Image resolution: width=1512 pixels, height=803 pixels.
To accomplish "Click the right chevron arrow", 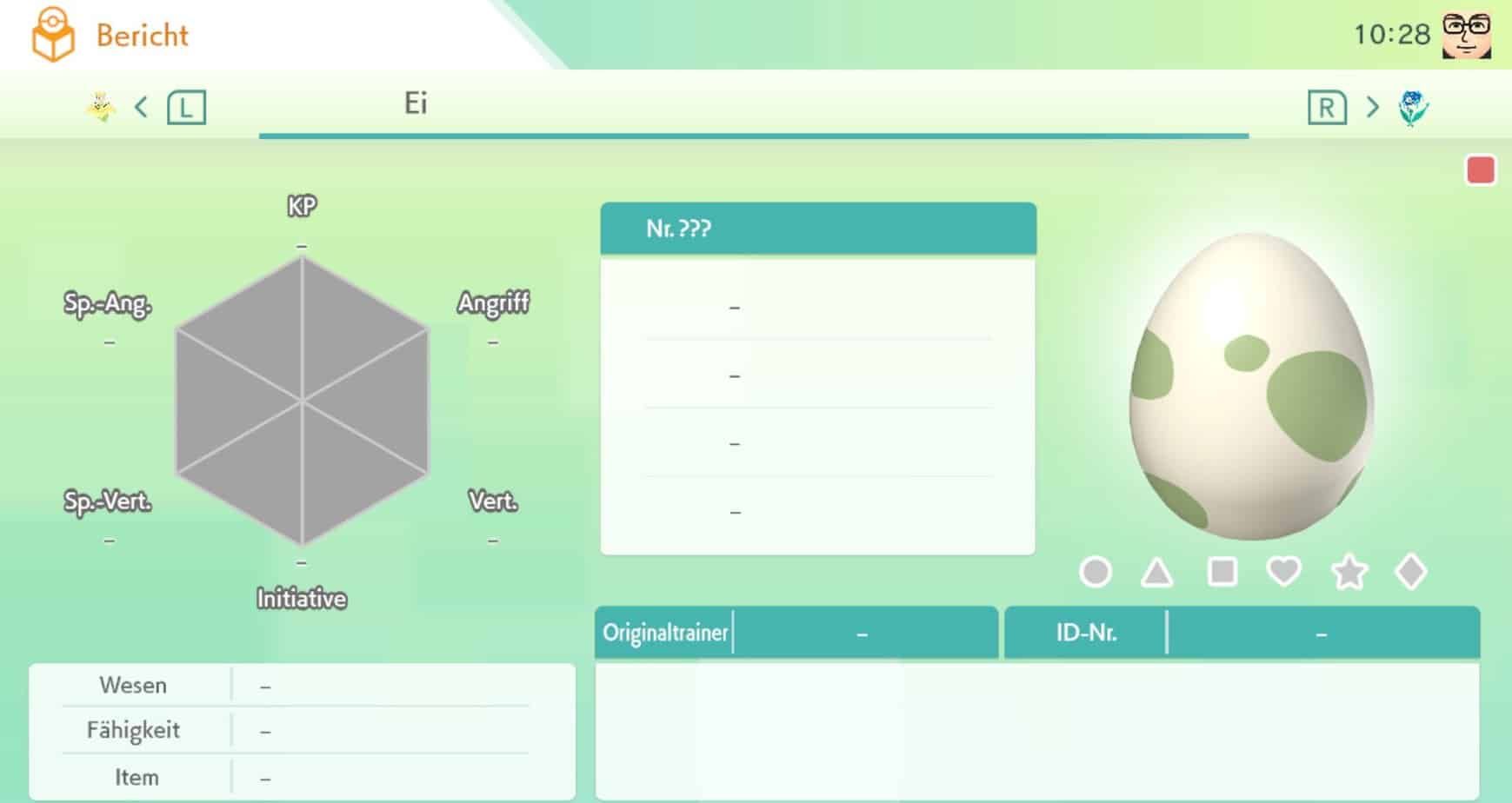I will pyautogui.click(x=1373, y=108).
